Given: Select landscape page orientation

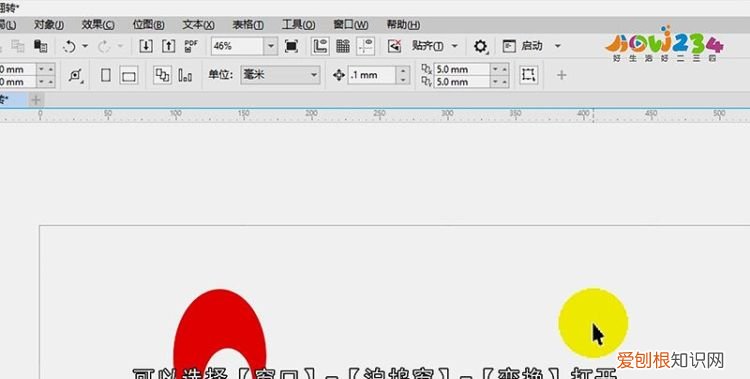Looking at the screenshot, I should (128, 75).
